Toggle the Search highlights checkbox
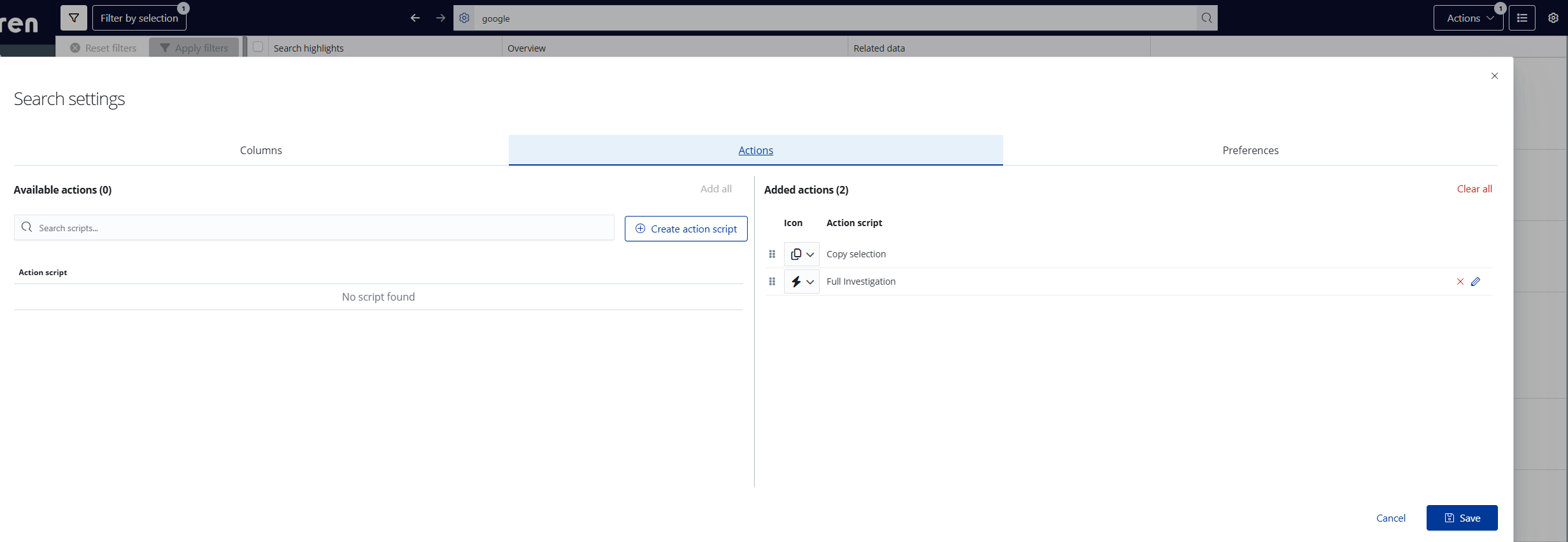 [x=258, y=46]
